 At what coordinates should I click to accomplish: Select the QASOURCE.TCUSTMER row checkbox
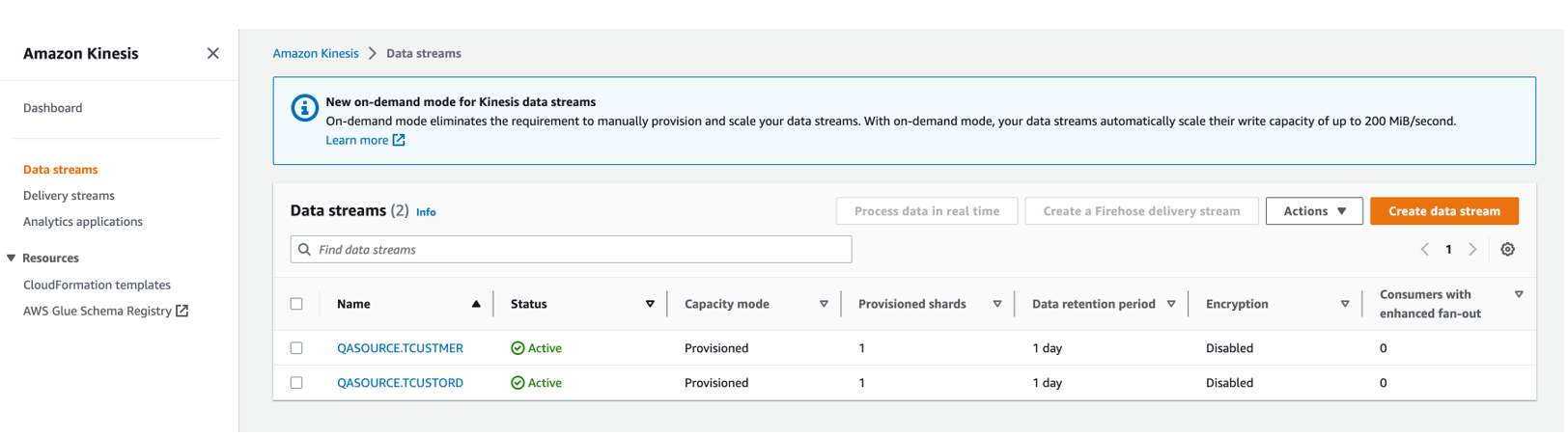coord(297,349)
